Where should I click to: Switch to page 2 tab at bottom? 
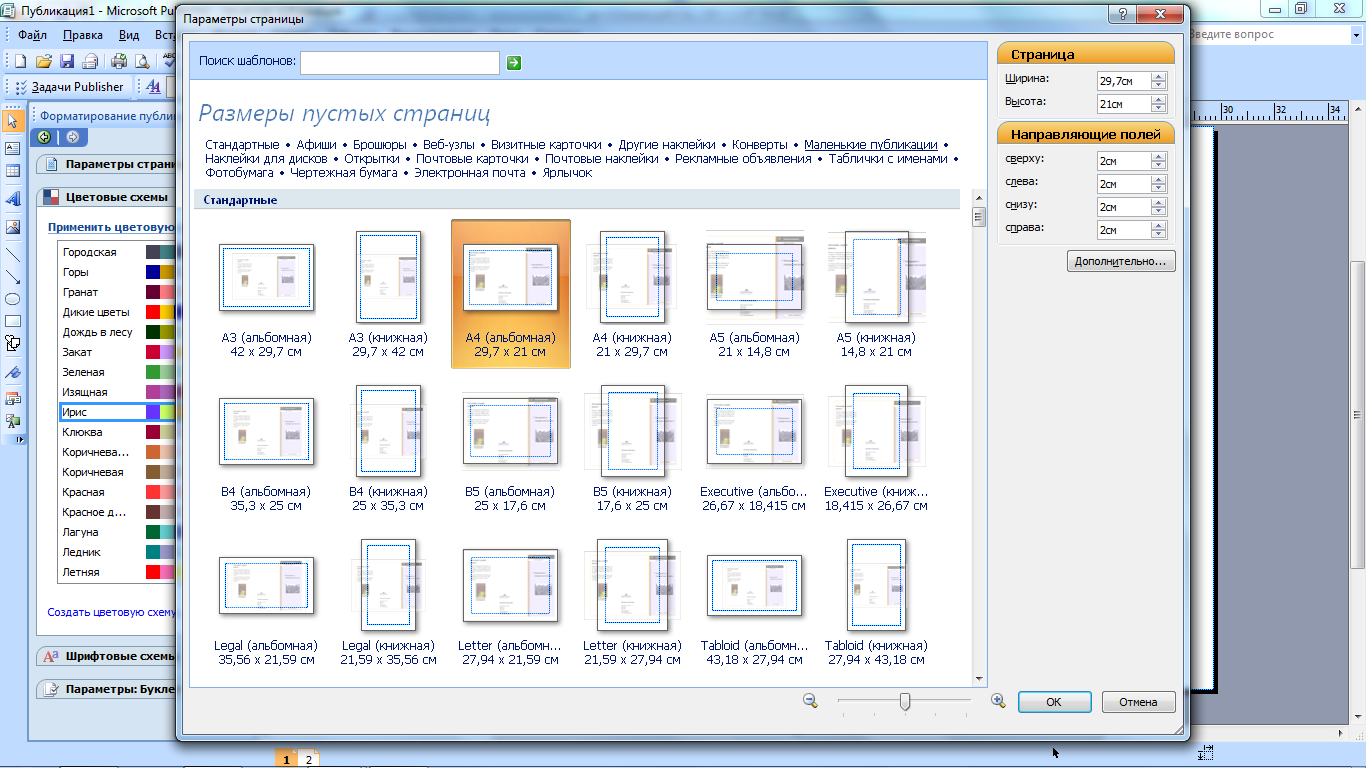pos(308,760)
